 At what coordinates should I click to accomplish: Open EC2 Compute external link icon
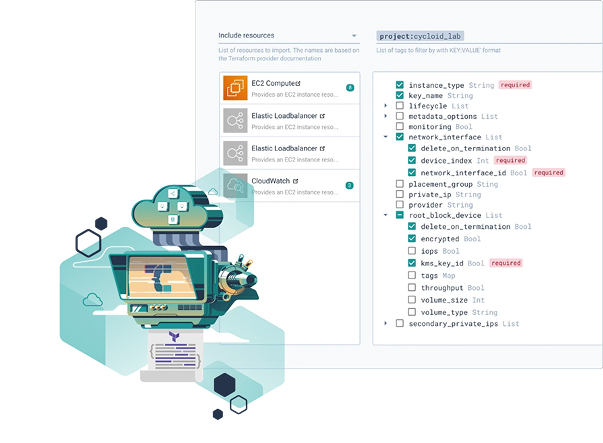tap(298, 82)
